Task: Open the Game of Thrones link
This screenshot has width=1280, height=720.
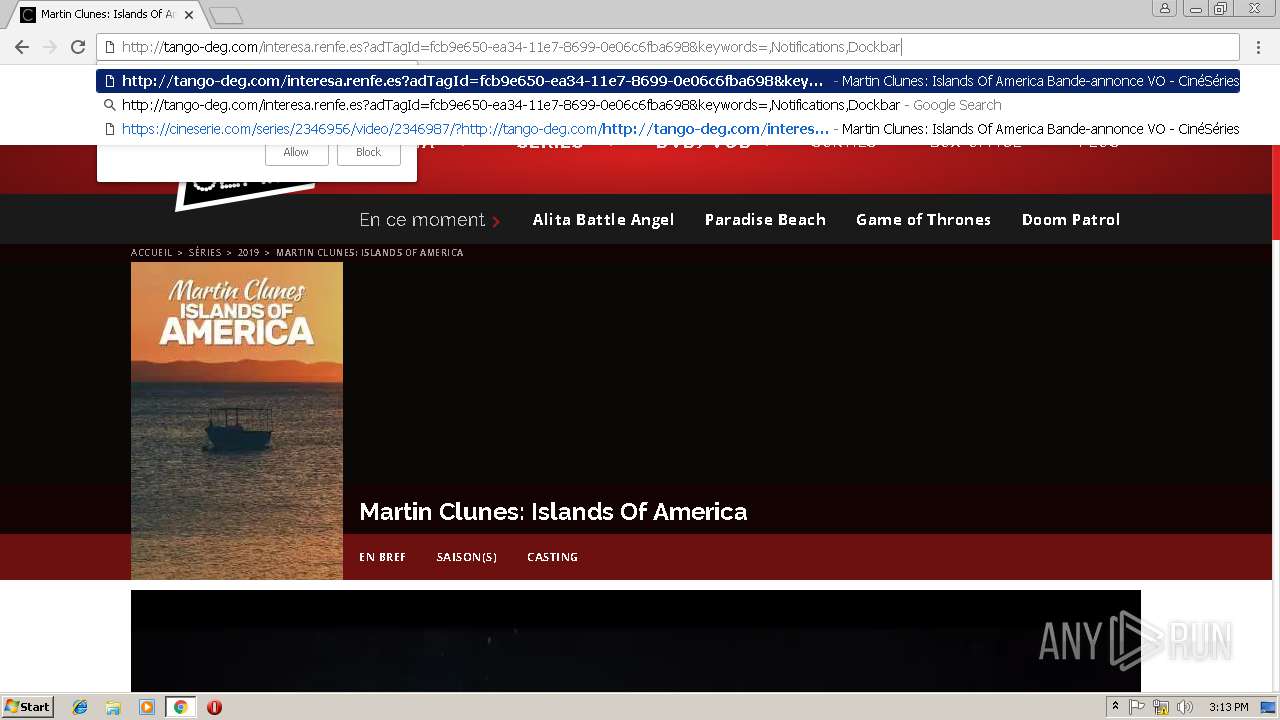Action: tap(923, 220)
